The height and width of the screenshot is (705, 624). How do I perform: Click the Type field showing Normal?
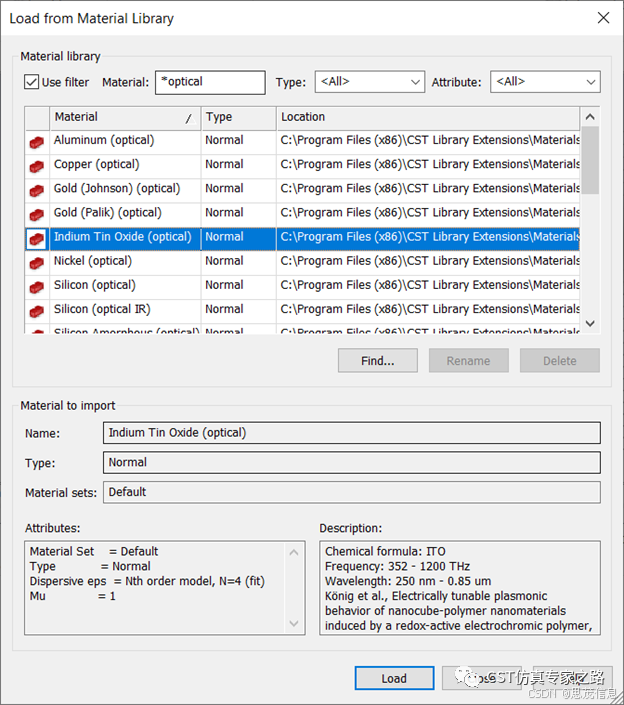[x=352, y=463]
